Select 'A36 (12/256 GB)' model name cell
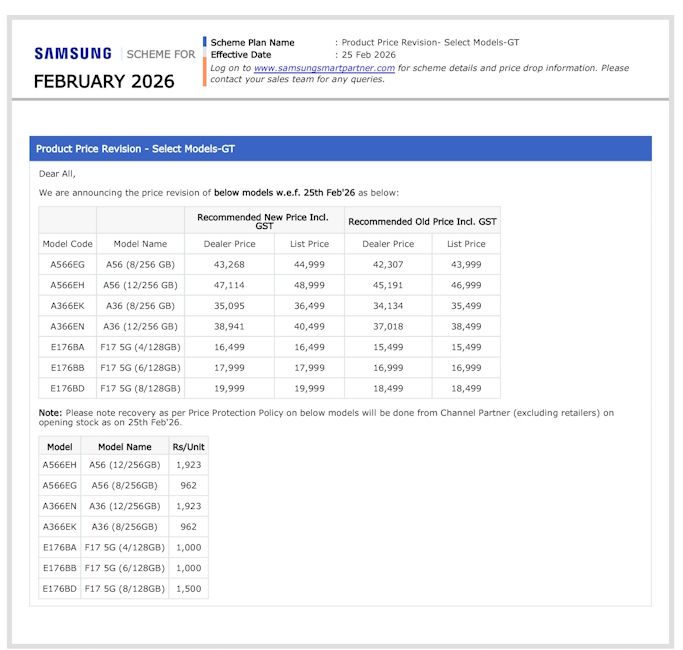Image resolution: width=683 pixels, height=650 pixels. [140, 326]
